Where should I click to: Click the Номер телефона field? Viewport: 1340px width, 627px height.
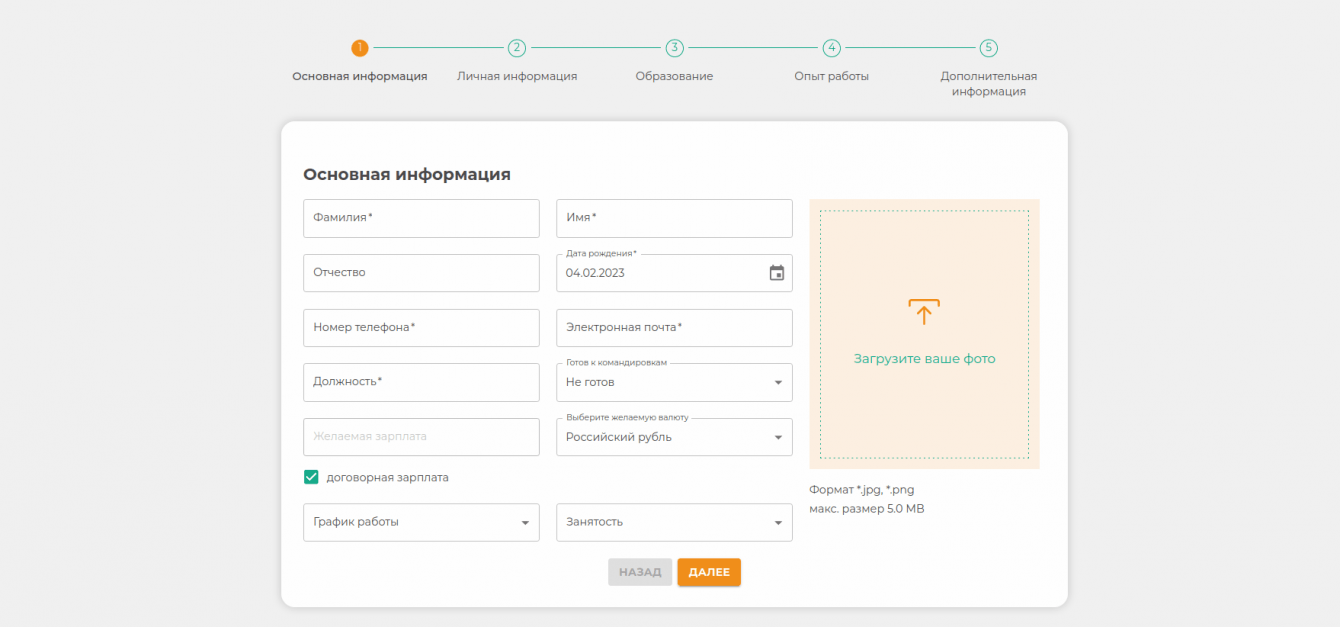click(421, 328)
